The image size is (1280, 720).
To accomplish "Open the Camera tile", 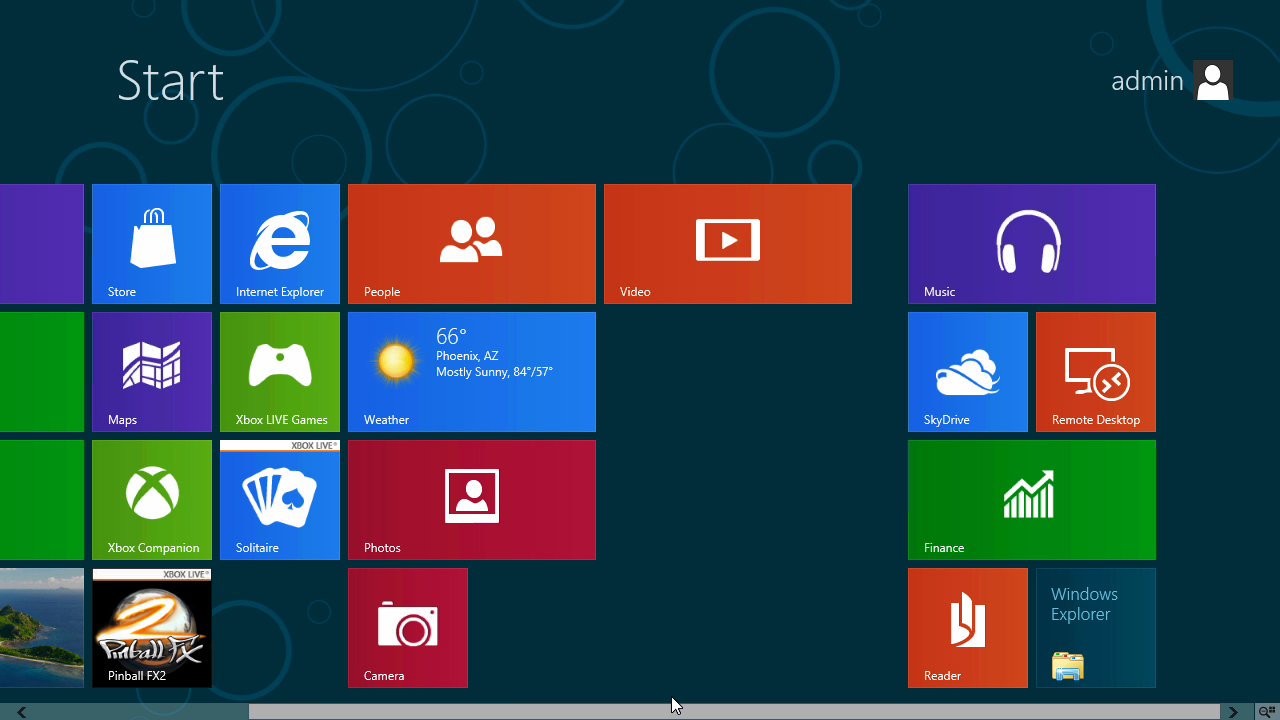I will click(x=408, y=628).
